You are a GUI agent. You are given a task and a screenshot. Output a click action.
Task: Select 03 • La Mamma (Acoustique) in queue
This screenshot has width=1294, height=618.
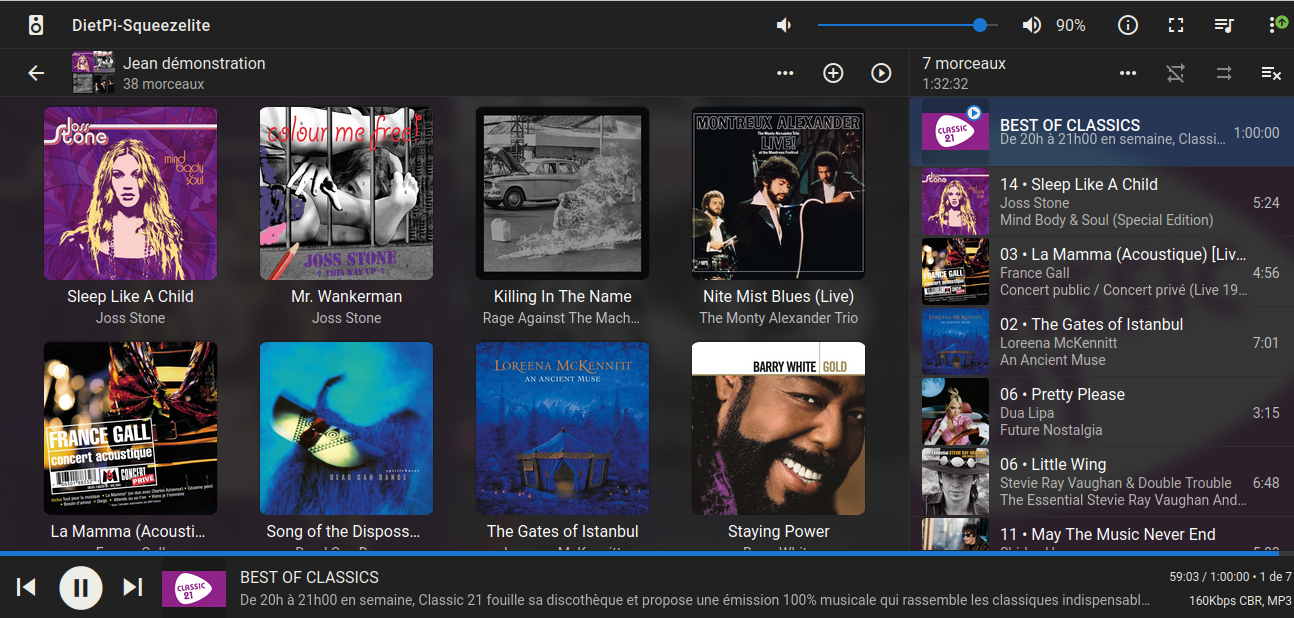tap(1102, 272)
